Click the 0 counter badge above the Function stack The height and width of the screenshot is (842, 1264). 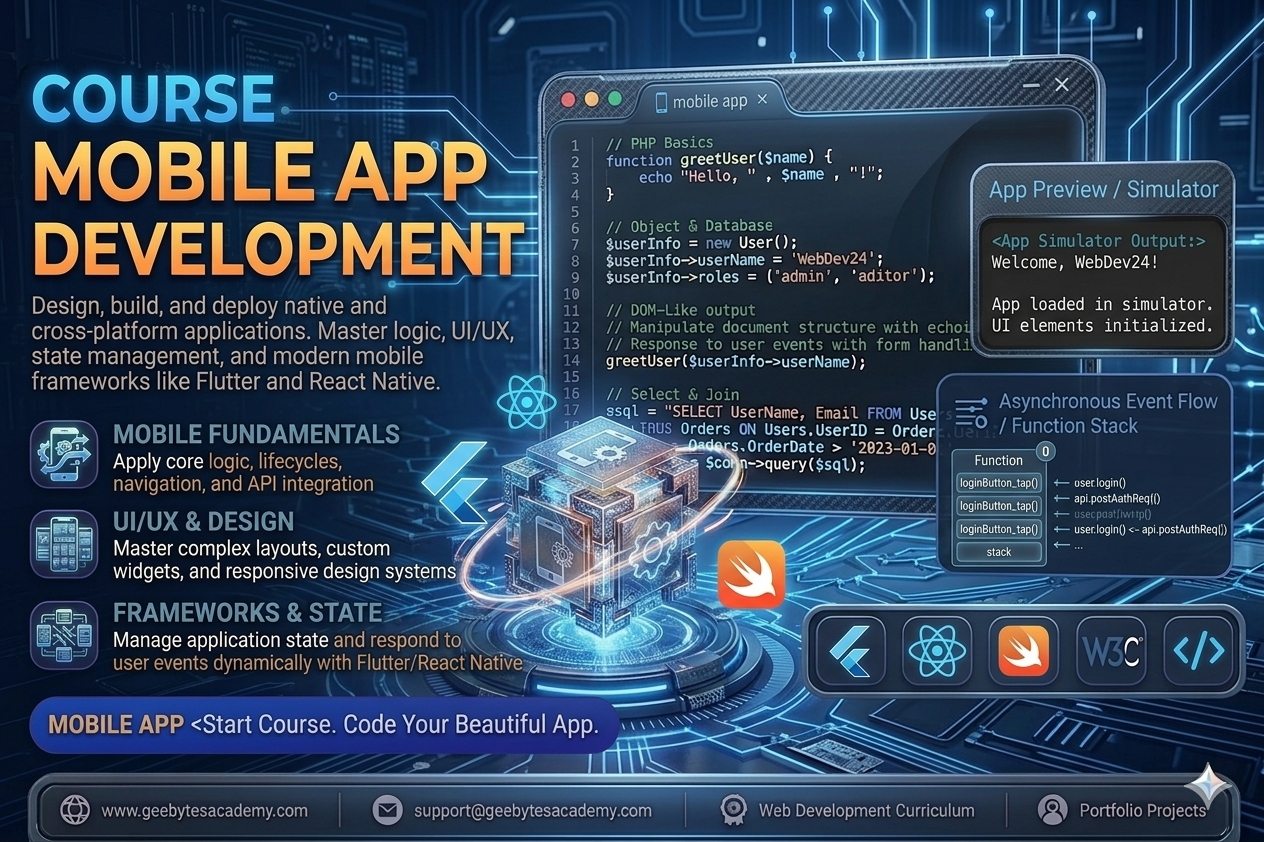[x=1045, y=451]
